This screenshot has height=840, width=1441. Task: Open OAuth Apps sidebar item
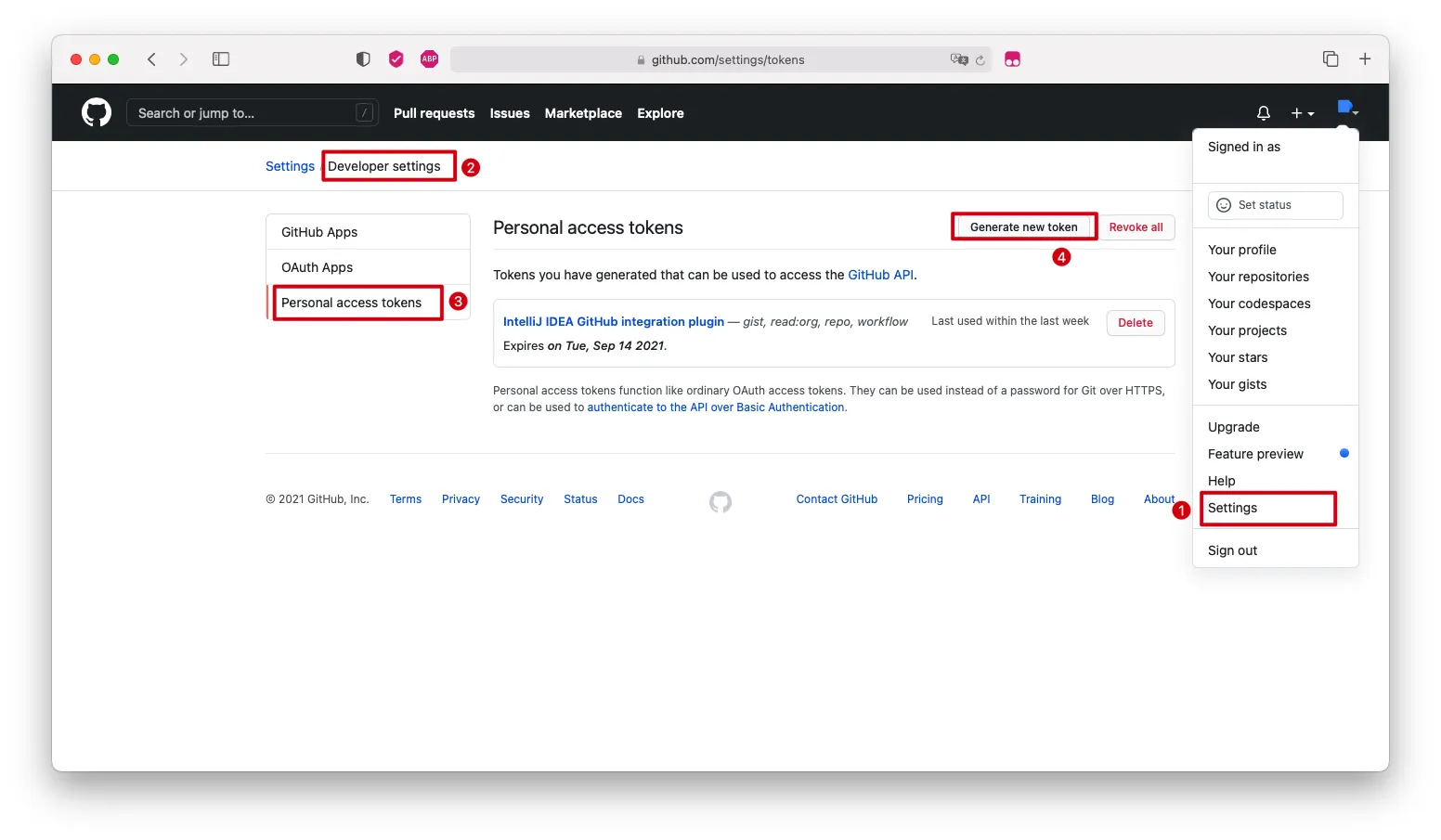coord(318,267)
